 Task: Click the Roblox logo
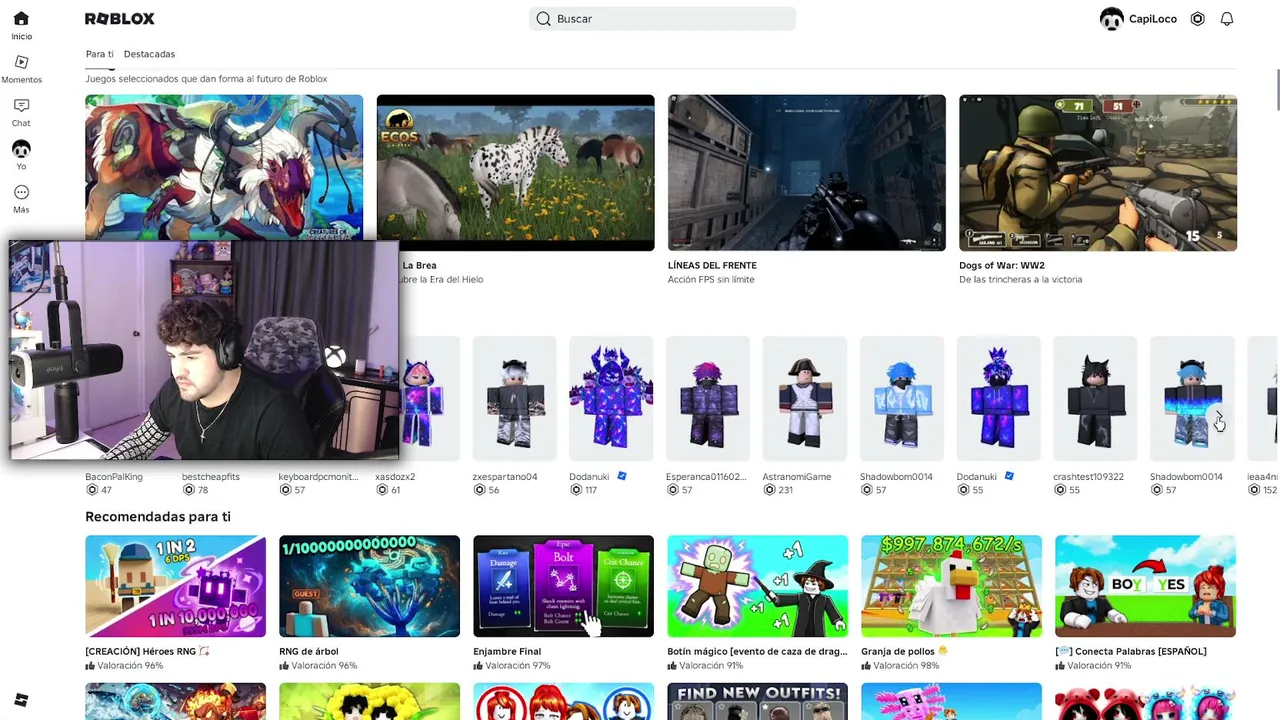click(120, 19)
